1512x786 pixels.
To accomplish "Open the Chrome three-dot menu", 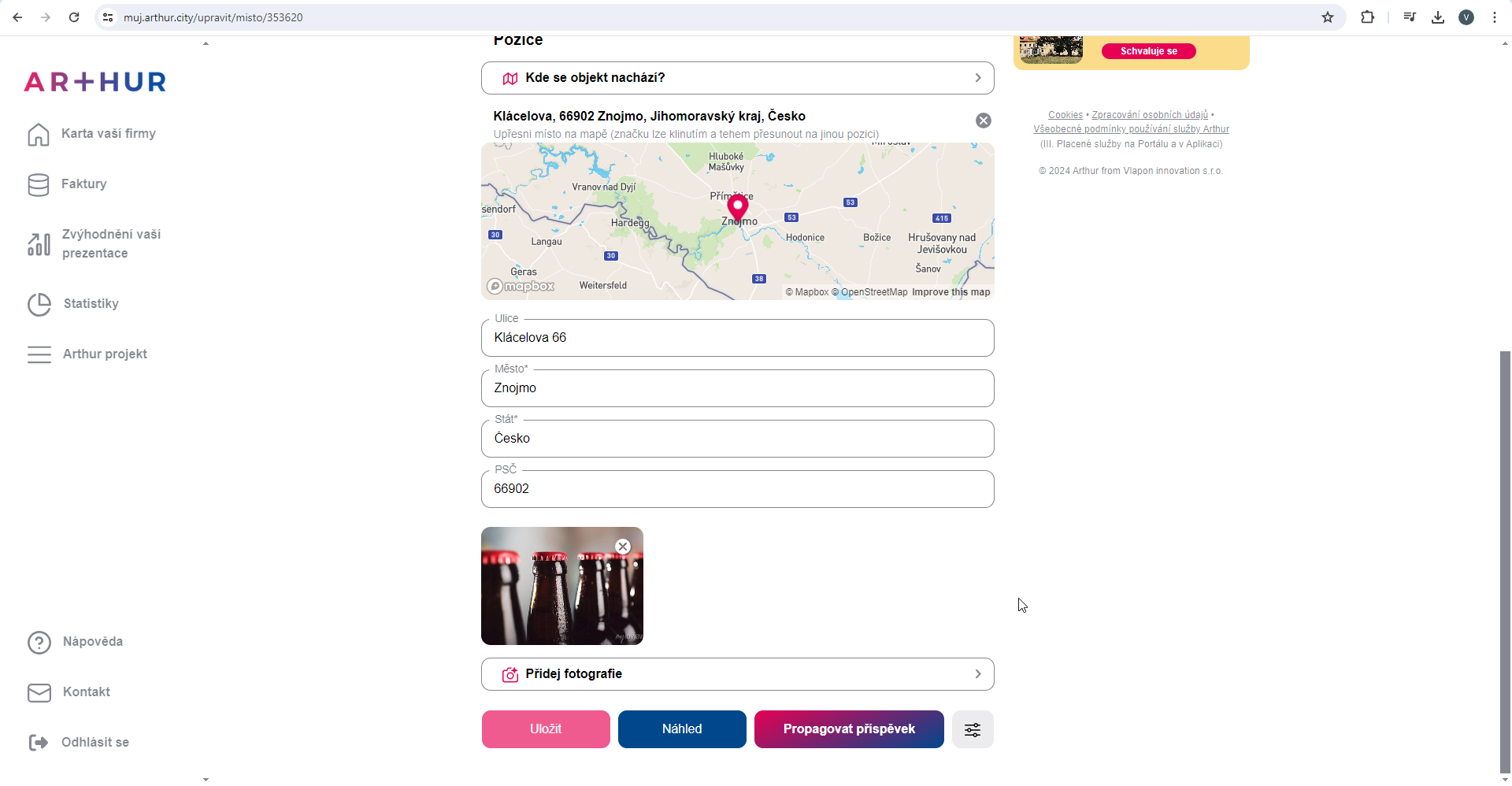I will [x=1495, y=17].
